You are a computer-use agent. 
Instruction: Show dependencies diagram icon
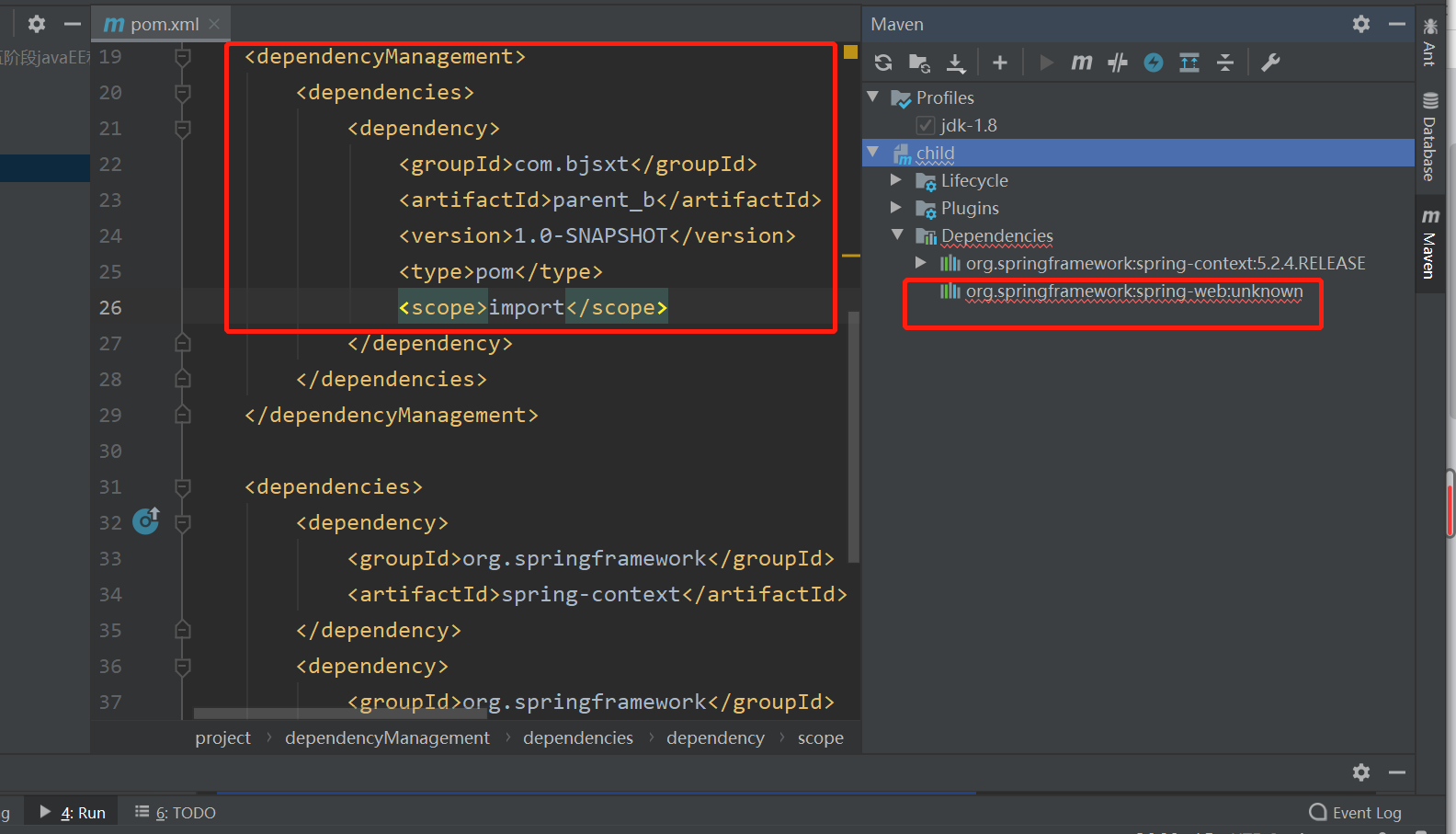1189,63
